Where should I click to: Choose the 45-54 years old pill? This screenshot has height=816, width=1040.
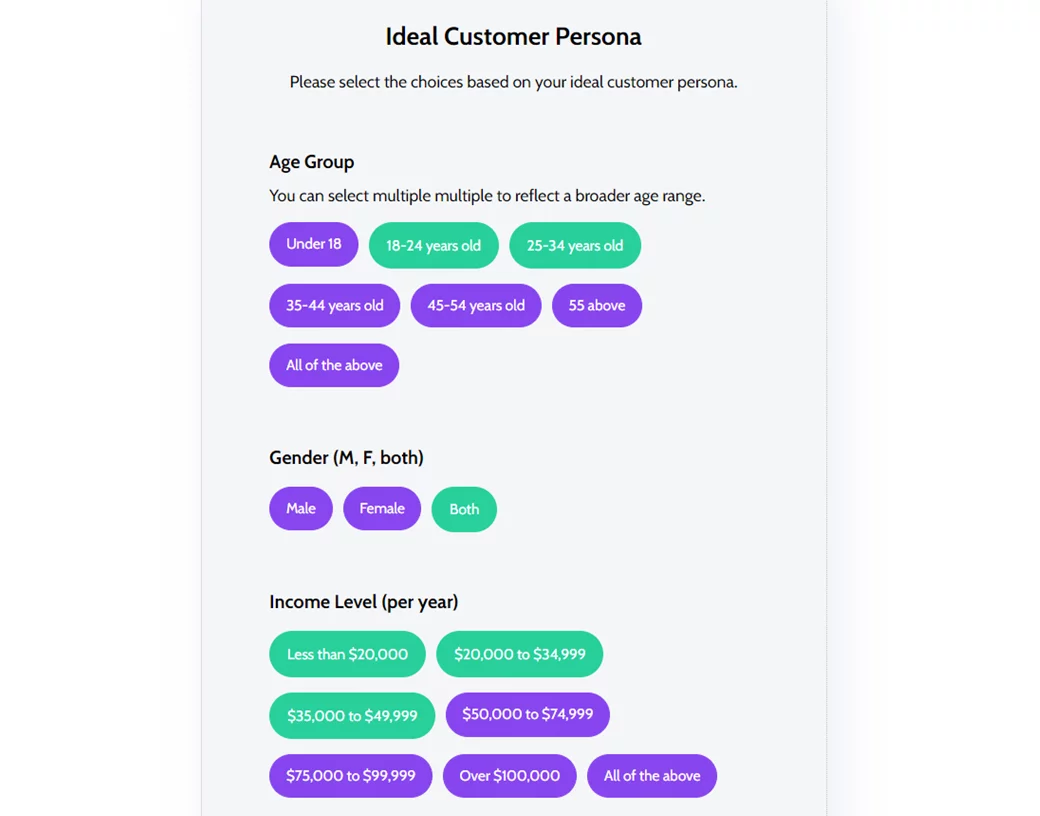click(x=475, y=306)
